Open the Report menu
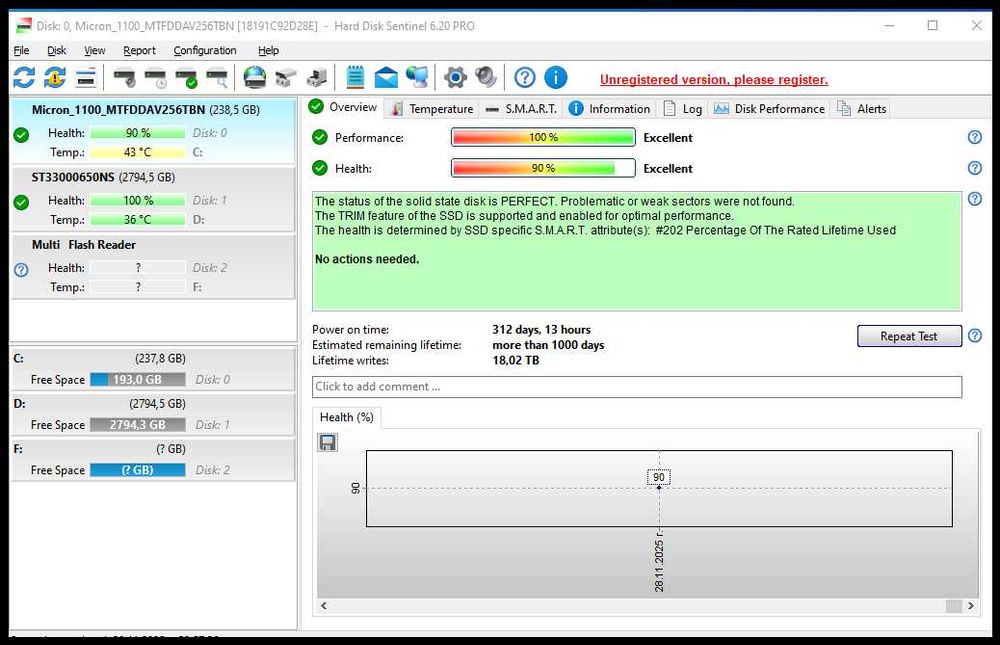Viewport: 1000px width, 645px height. (139, 50)
